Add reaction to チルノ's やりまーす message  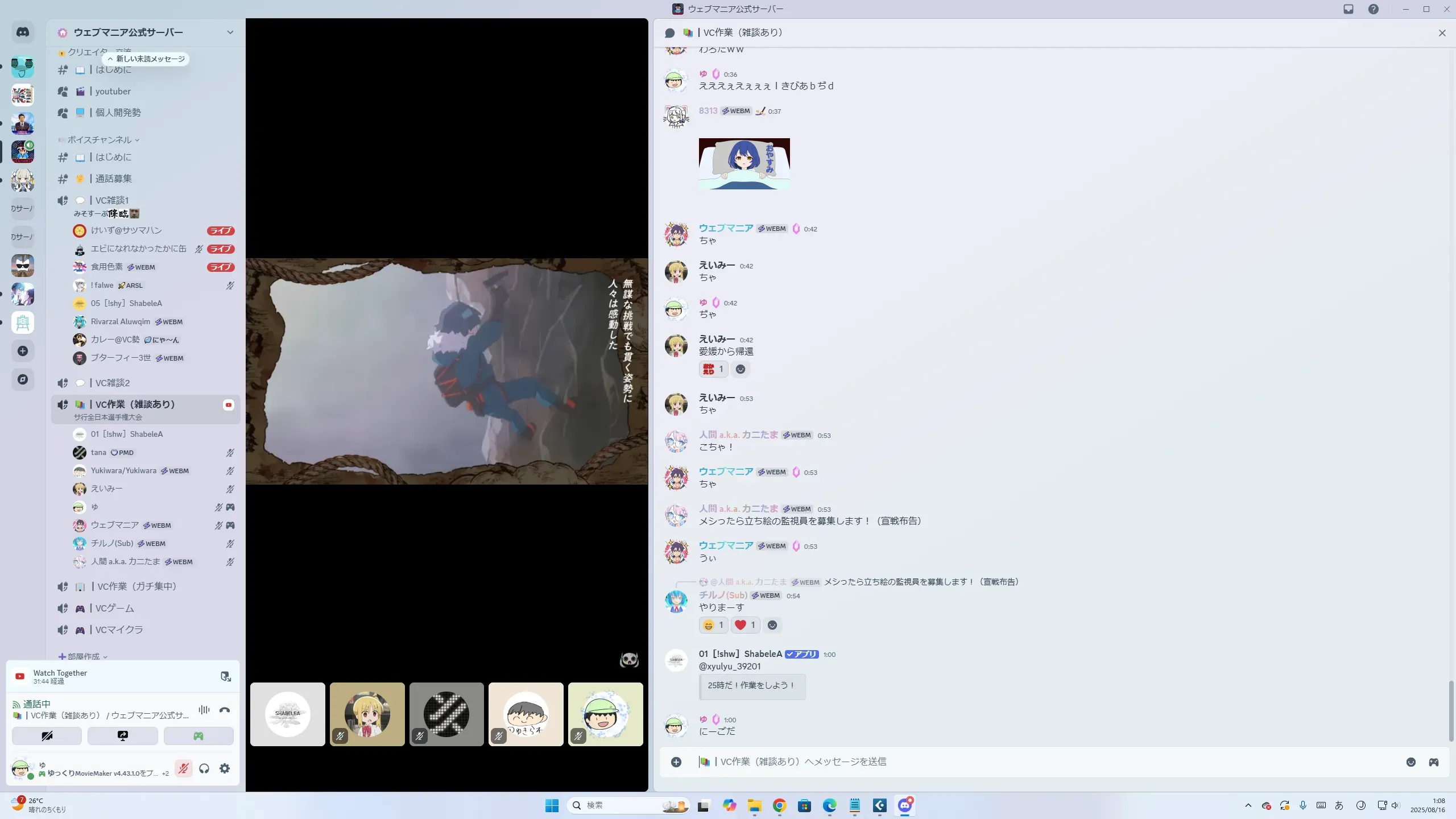tap(772, 625)
